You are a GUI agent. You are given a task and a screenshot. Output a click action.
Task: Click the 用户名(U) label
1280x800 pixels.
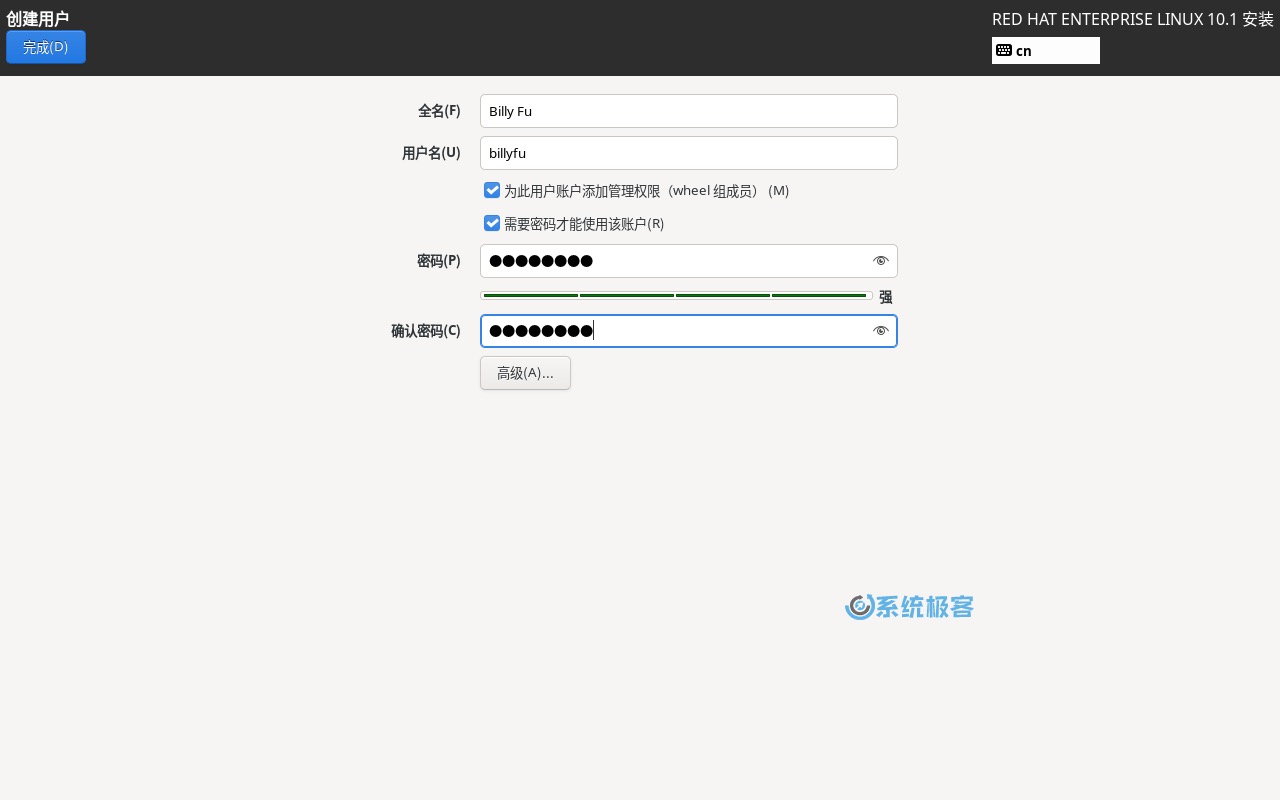pos(431,153)
